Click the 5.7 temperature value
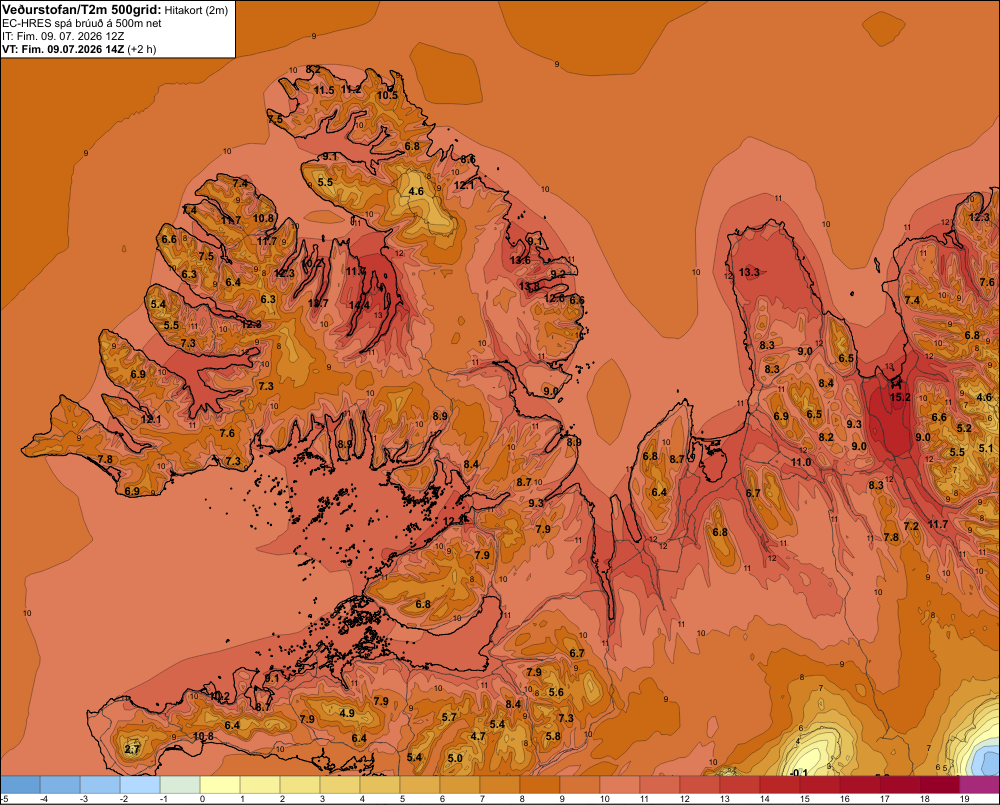The width and height of the screenshot is (1000, 805). tap(449, 717)
